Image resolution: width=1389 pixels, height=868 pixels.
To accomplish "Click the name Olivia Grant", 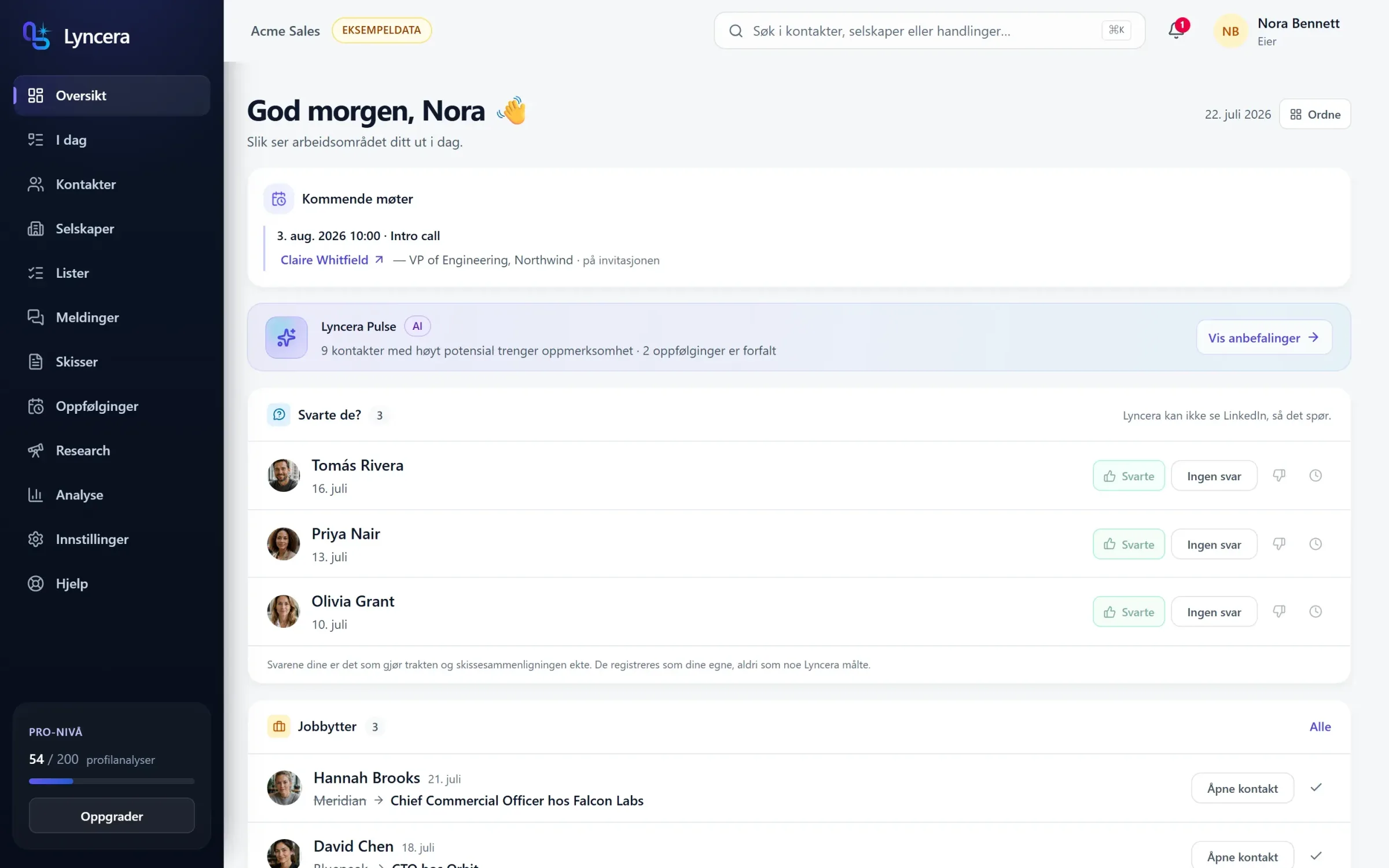I will click(353, 601).
